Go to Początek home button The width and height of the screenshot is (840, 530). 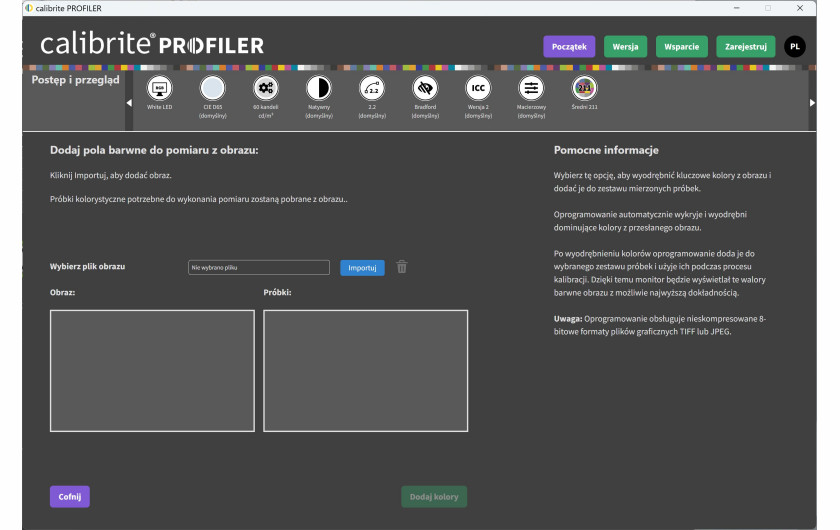(569, 47)
